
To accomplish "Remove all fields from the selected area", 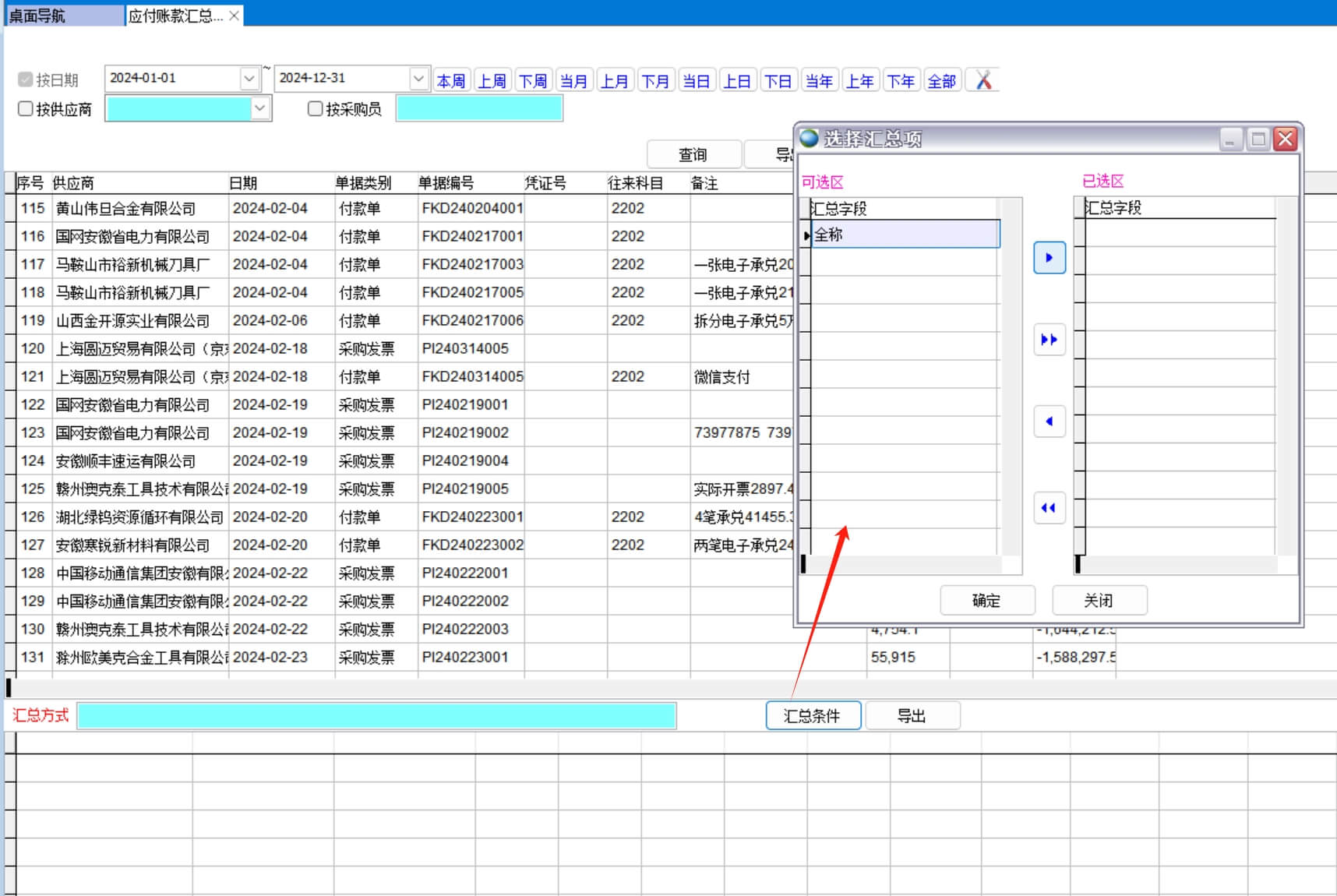I will tap(1049, 508).
